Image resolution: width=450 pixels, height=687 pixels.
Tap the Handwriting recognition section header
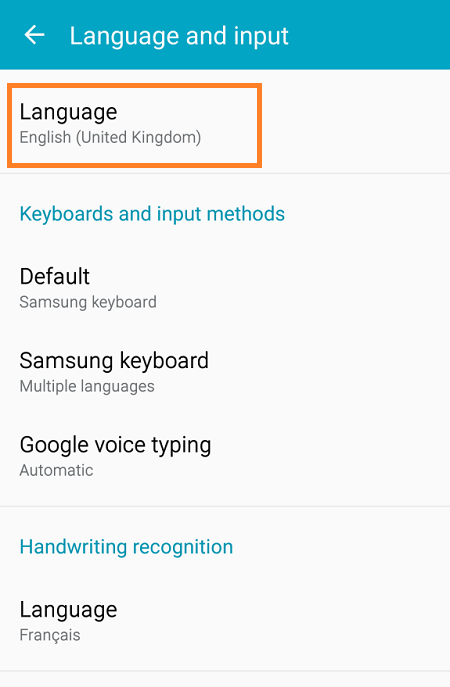126,547
